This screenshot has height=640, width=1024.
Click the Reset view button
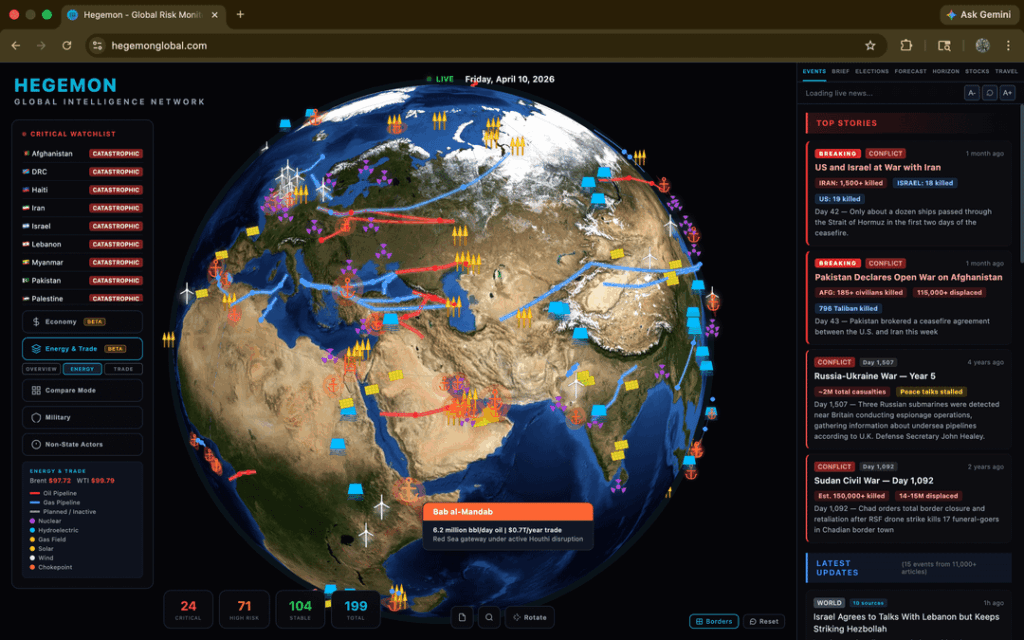[764, 621]
